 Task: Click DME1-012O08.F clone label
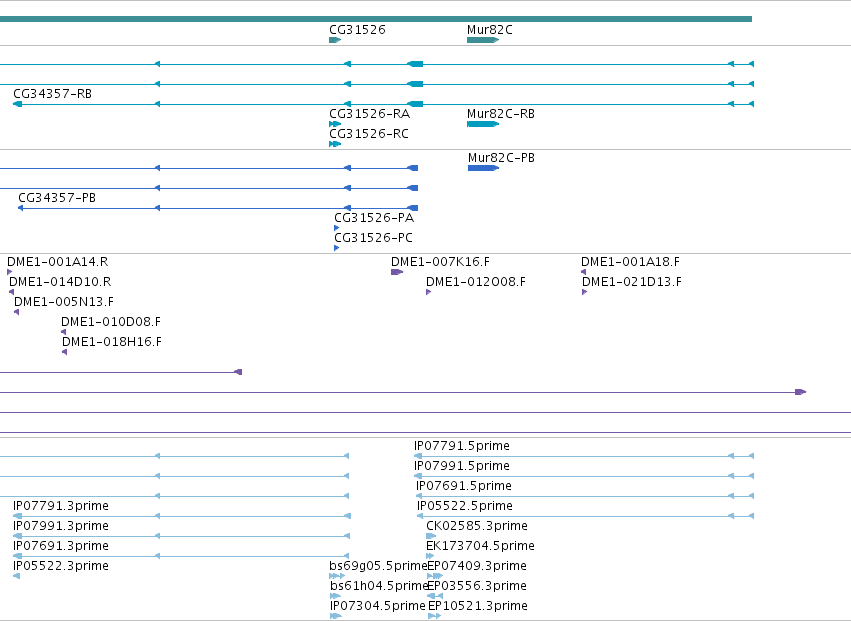pyautogui.click(x=476, y=282)
